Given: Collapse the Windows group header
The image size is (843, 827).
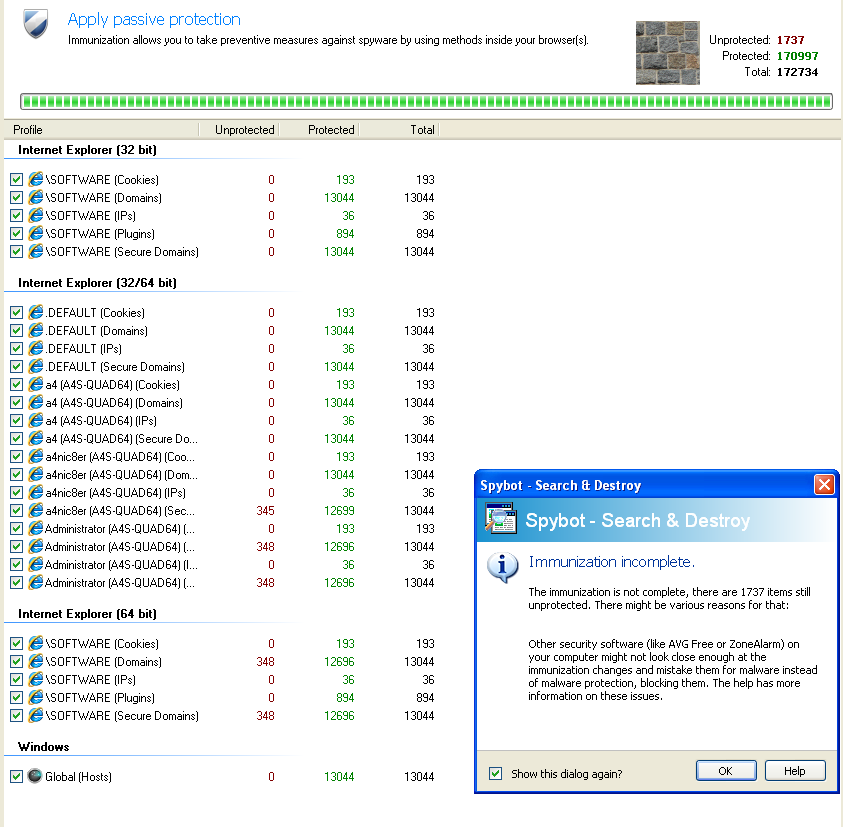Looking at the screenshot, I should 44,747.
